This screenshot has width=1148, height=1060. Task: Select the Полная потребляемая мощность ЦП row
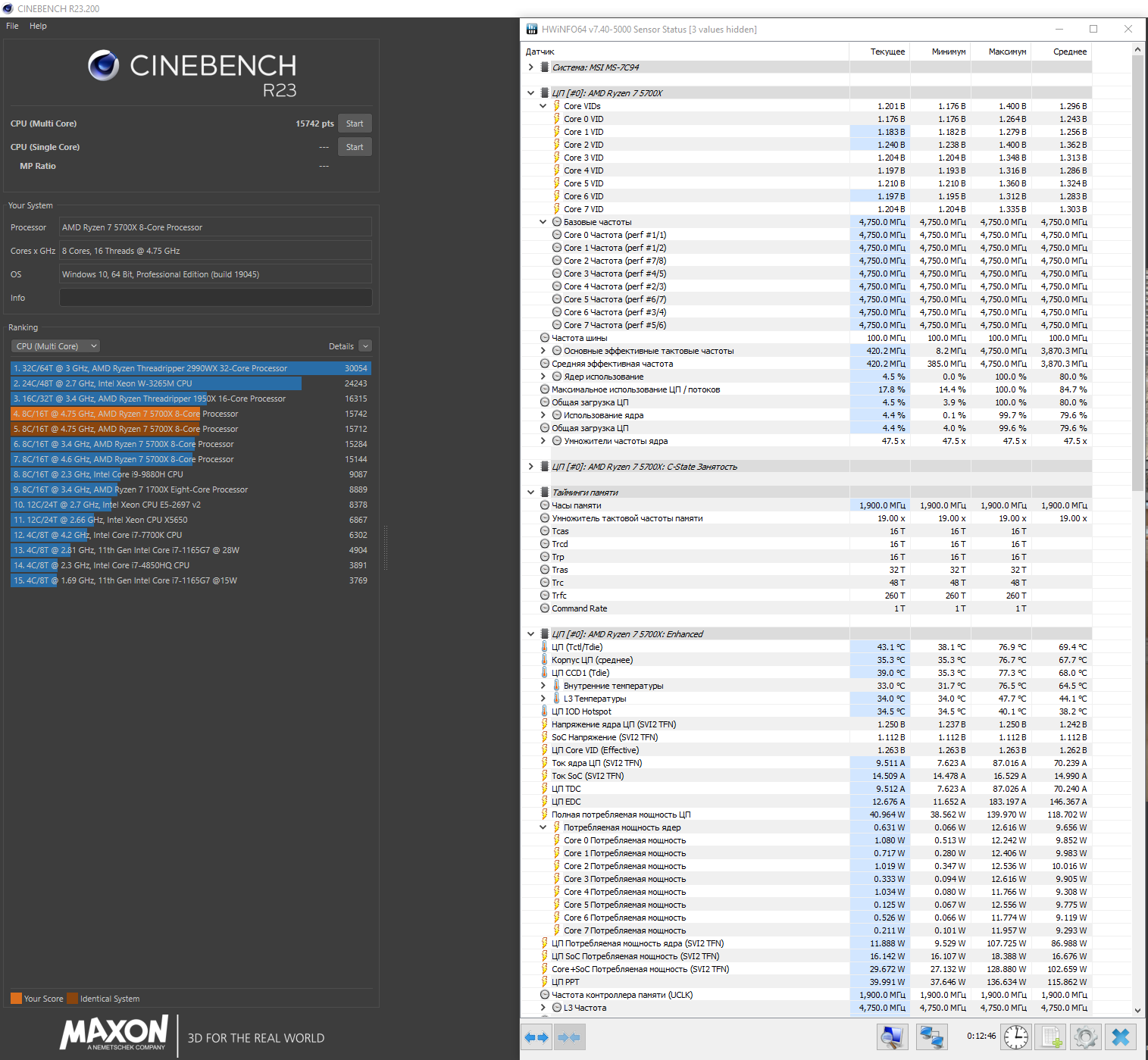pyautogui.click(x=807, y=815)
